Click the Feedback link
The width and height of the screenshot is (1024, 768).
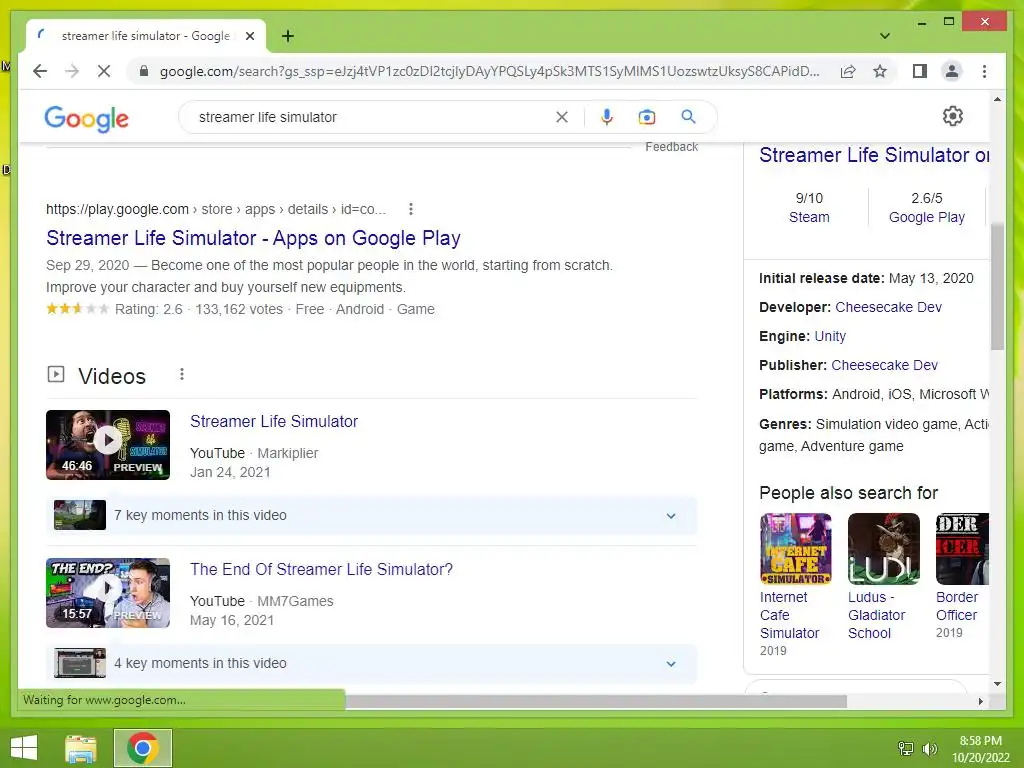point(671,147)
